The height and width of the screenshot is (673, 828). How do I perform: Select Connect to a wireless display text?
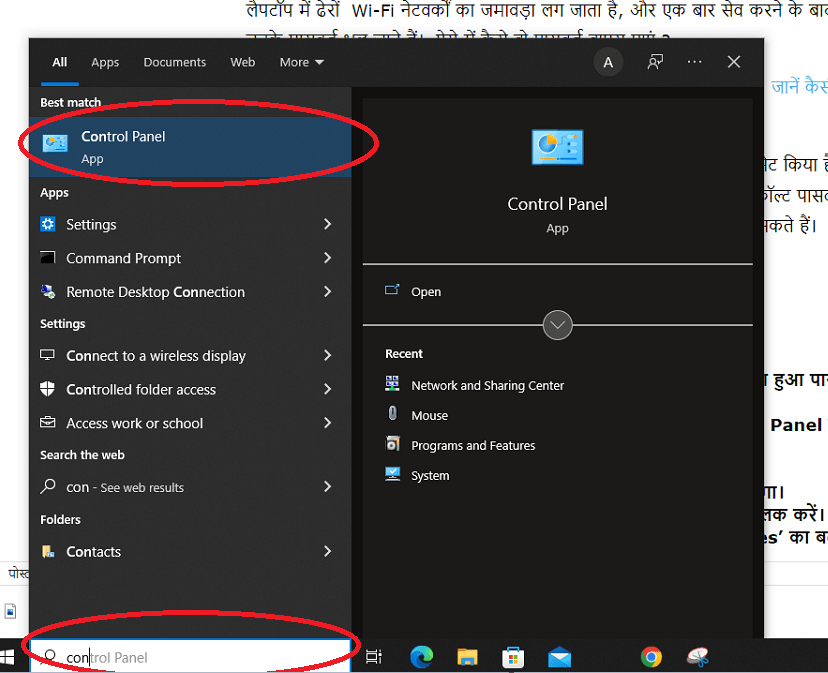(156, 356)
